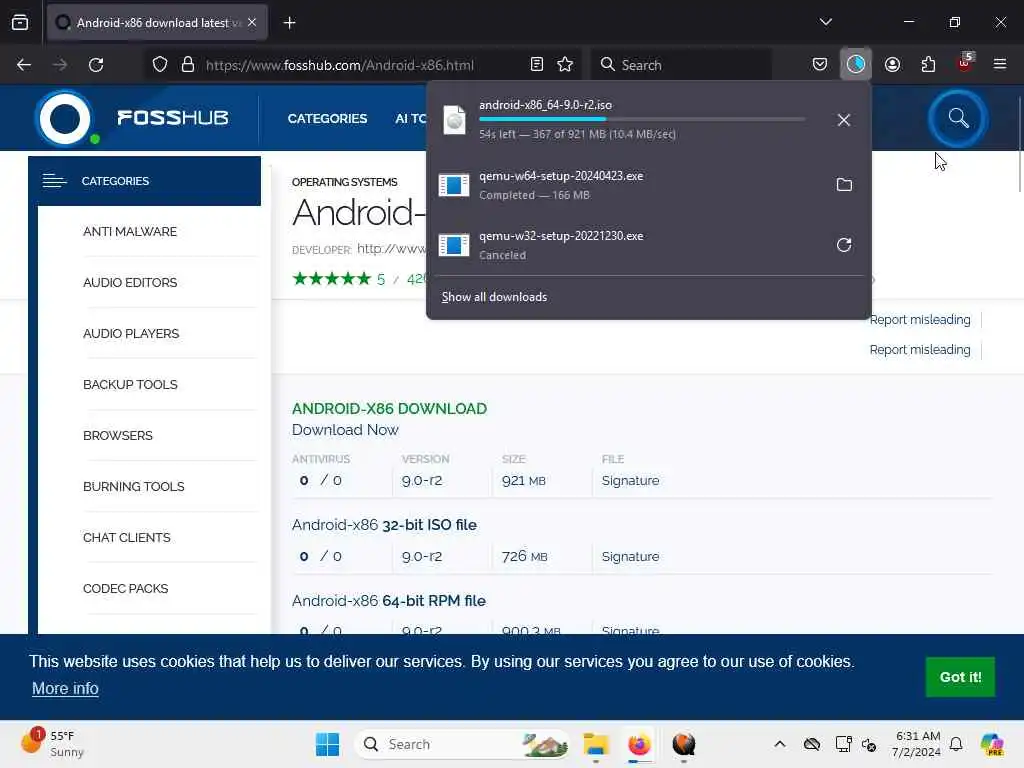Image resolution: width=1024 pixels, height=768 pixels.
Task: Open CATEGORIES in the top navigation
Action: tap(327, 118)
